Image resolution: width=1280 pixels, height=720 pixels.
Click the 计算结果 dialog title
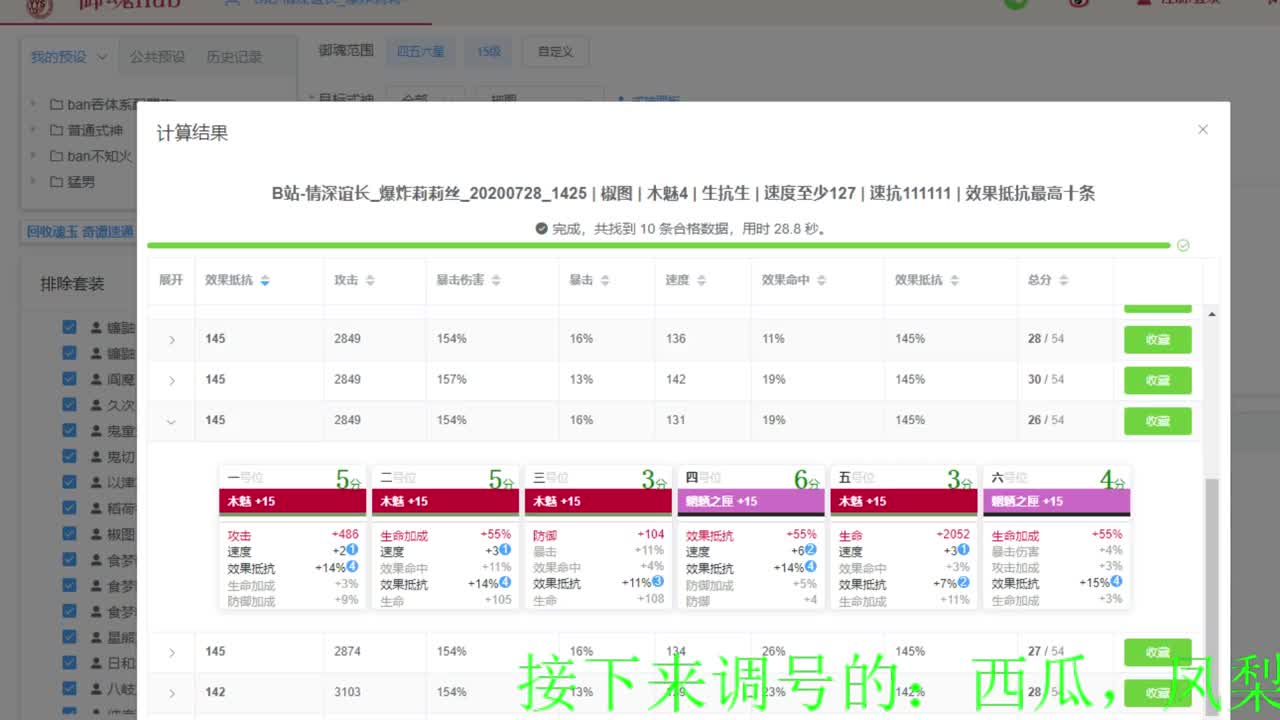192,133
